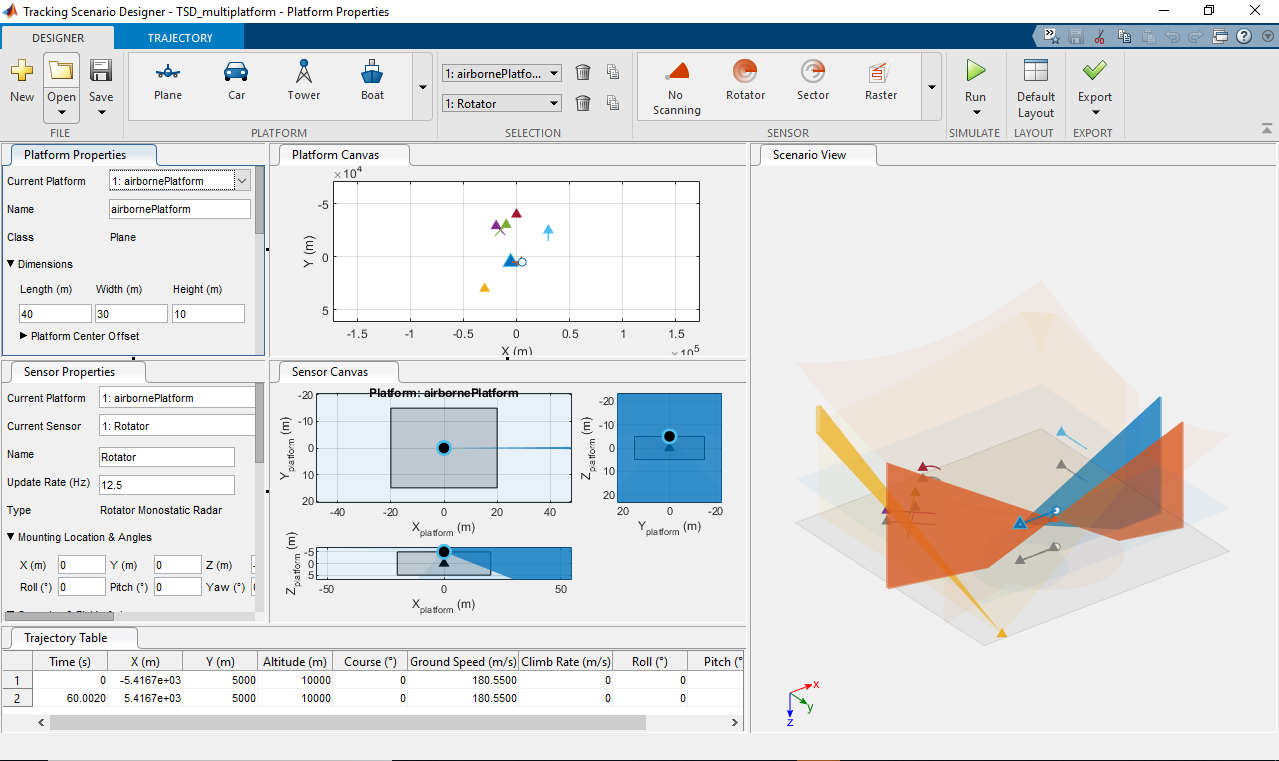Image resolution: width=1279 pixels, height=761 pixels.
Task: Click Default Layout button
Action: [1036, 86]
